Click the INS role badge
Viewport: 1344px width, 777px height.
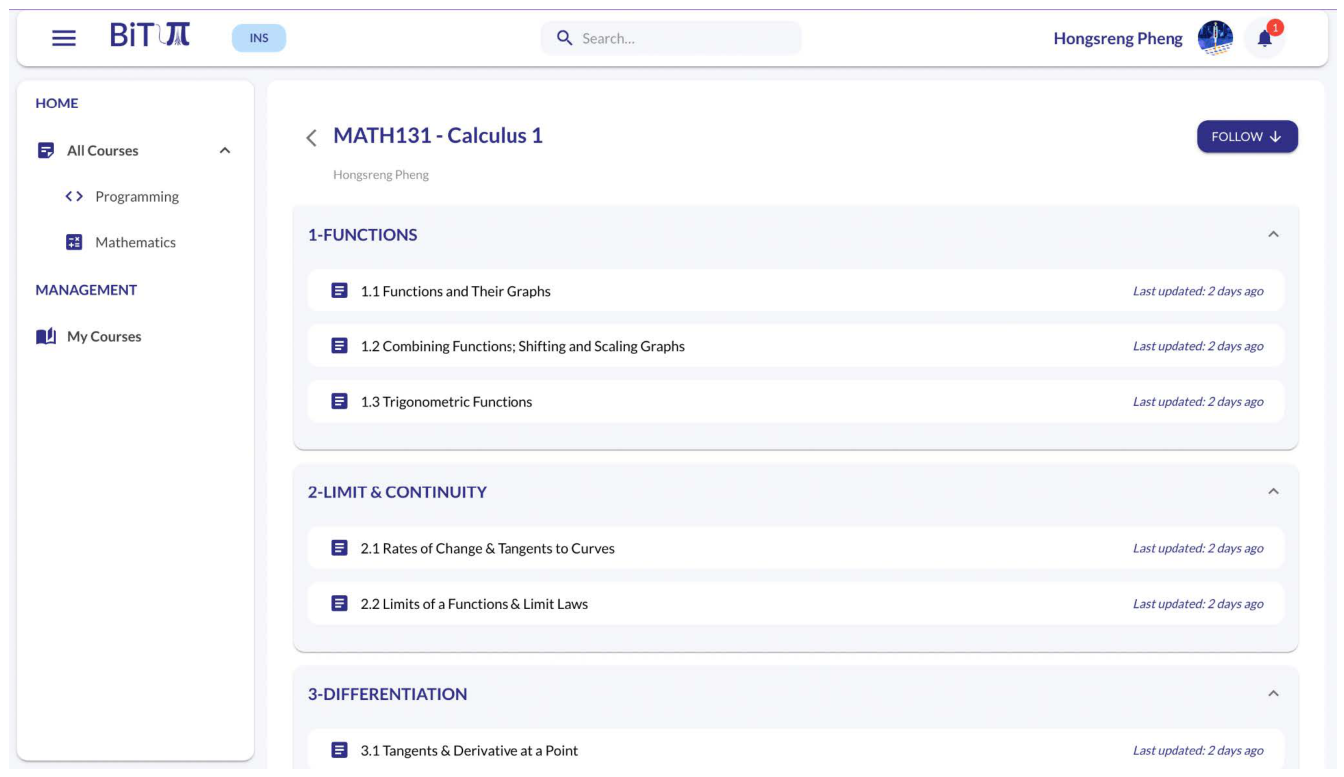(x=259, y=38)
